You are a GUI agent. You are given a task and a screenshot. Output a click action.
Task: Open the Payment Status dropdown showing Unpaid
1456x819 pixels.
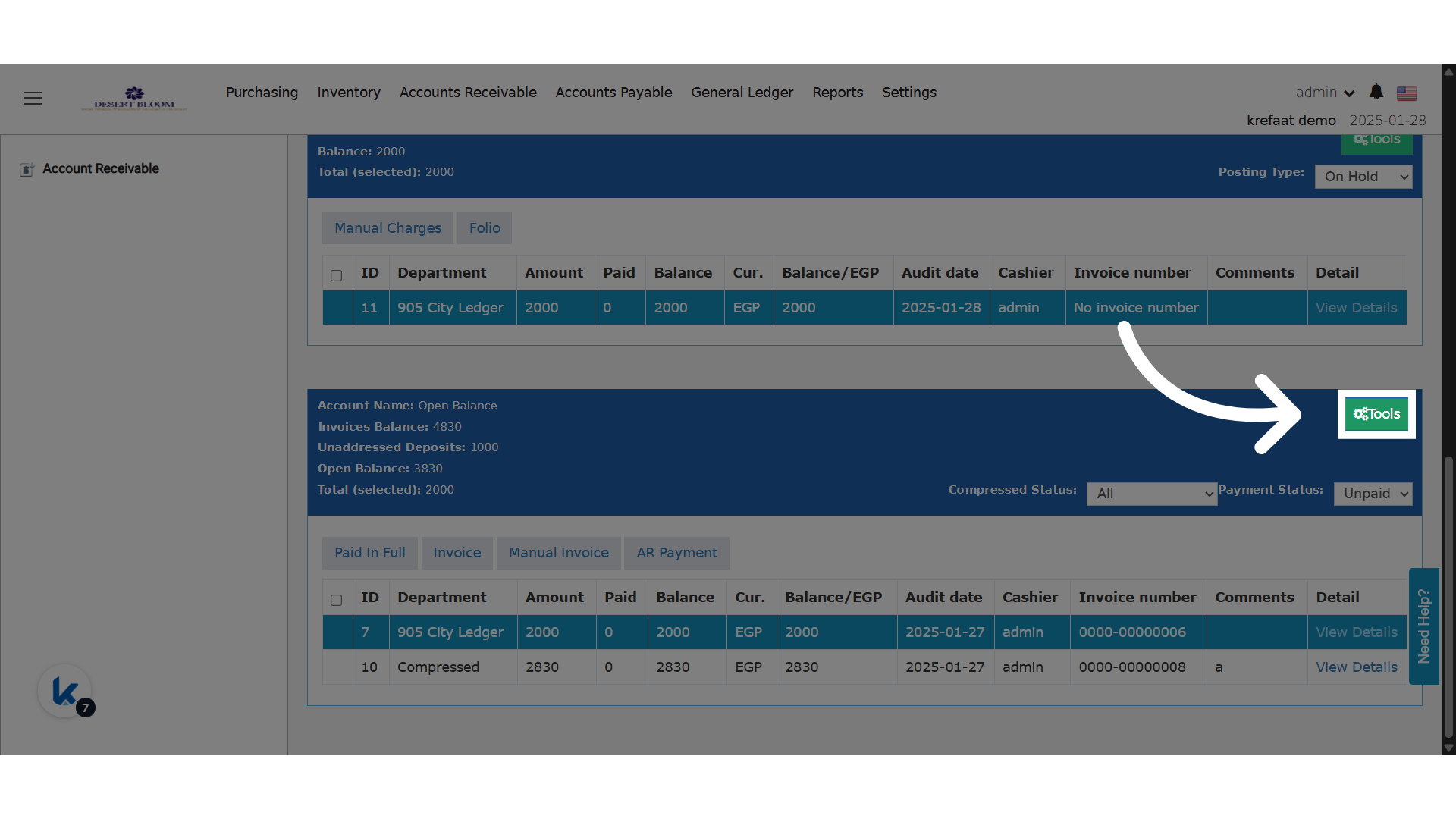point(1373,494)
